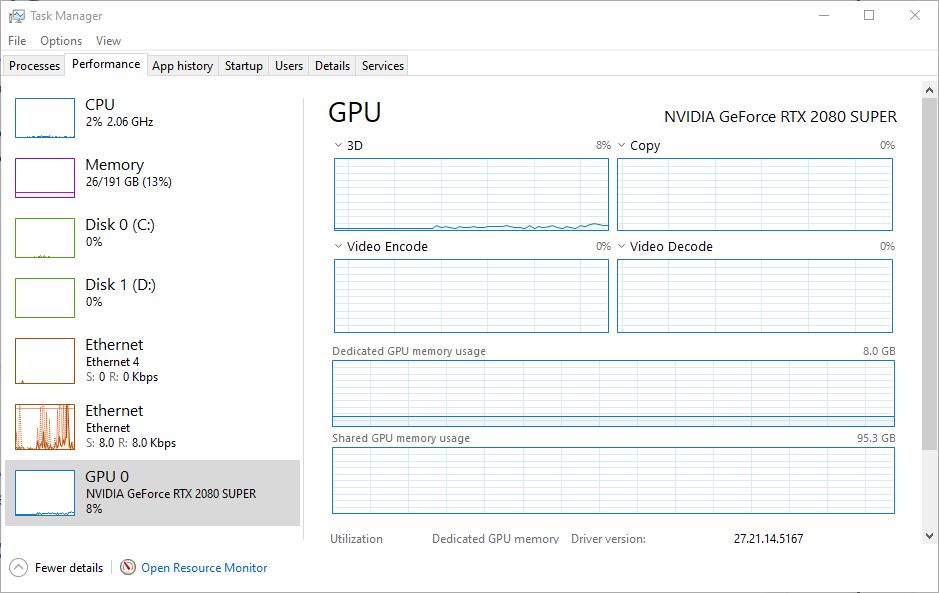939x593 pixels.
Task: Click the chevron circle beside Fewer details
Action: (x=15, y=567)
